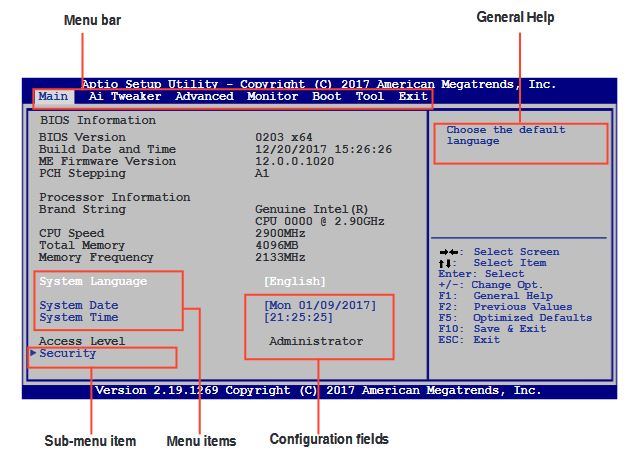Choose the Exit tab in menu bar
Image resolution: width=642 pixels, height=455 pixels.
coord(412,97)
